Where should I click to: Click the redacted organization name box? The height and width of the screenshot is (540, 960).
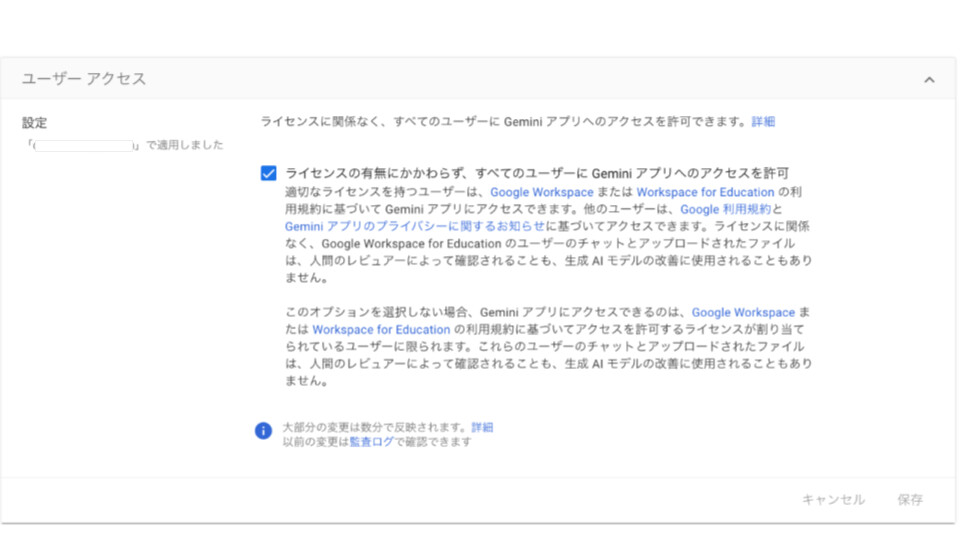click(x=84, y=146)
